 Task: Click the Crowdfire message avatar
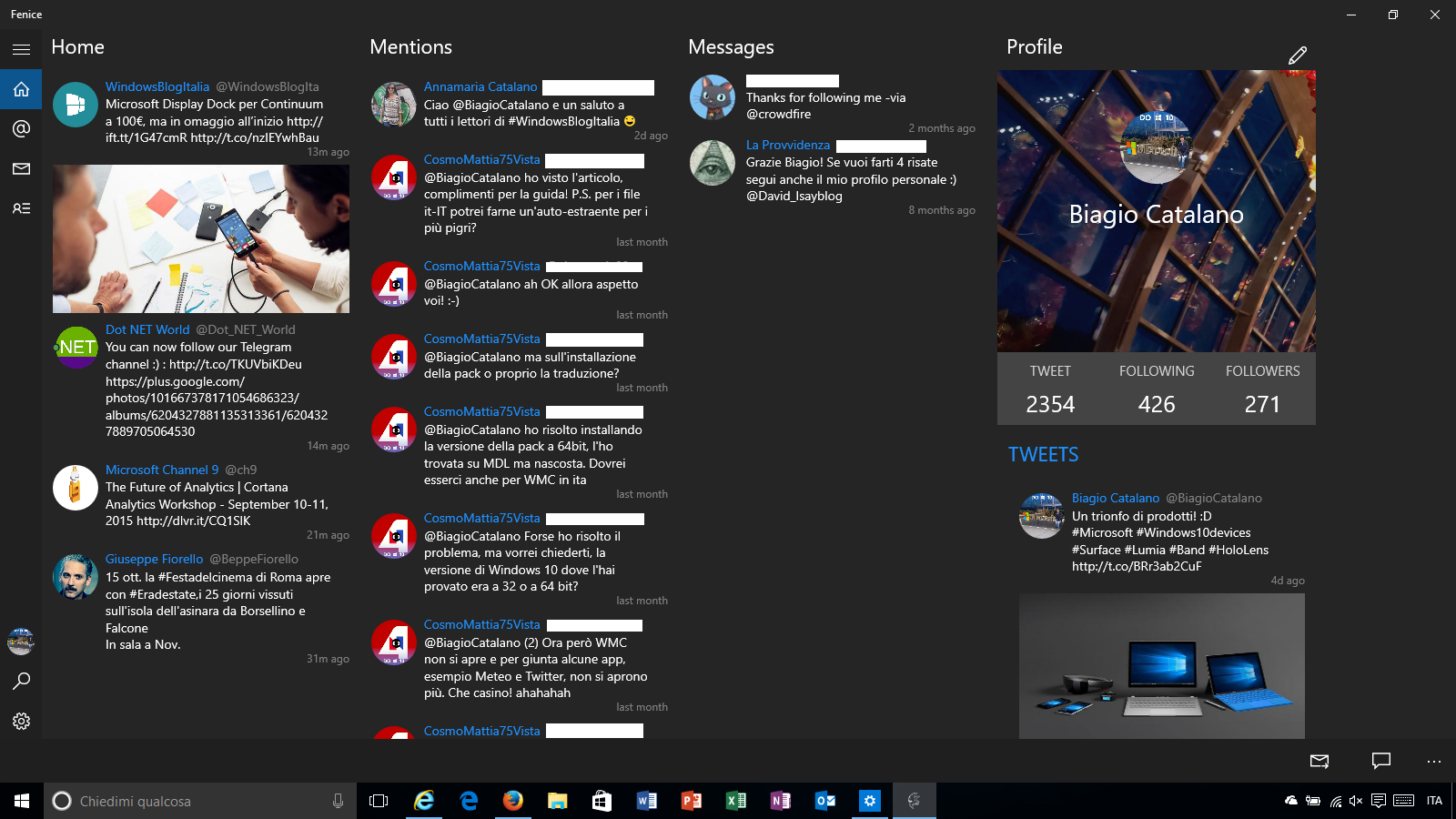pyautogui.click(x=713, y=97)
